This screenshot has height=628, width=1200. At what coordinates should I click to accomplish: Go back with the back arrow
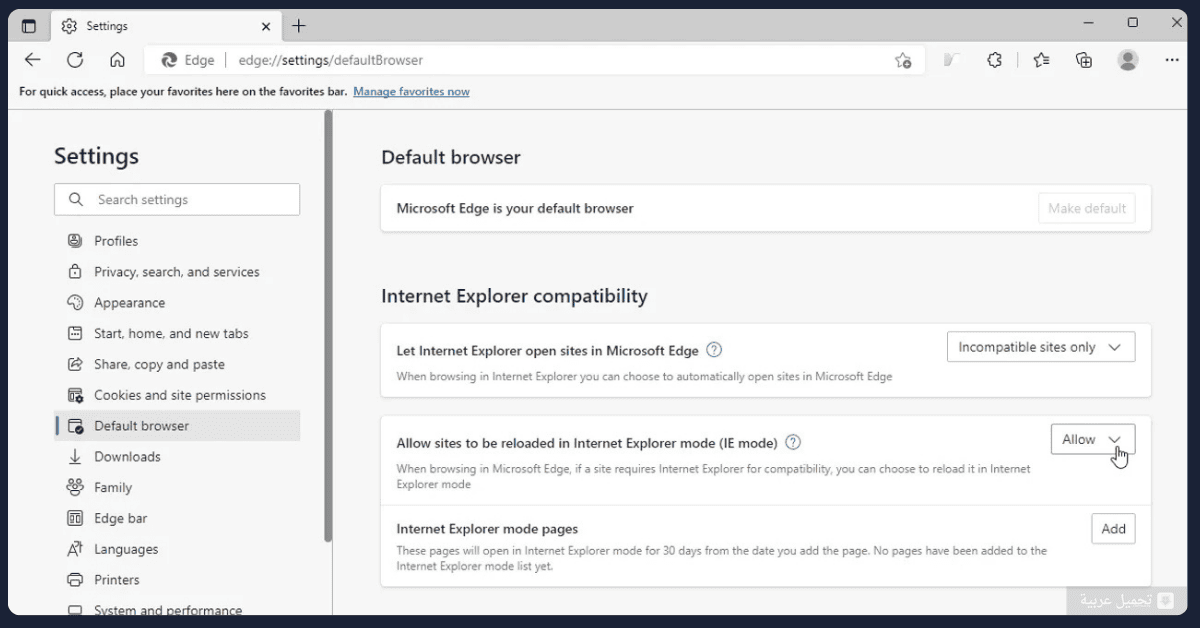click(x=33, y=60)
